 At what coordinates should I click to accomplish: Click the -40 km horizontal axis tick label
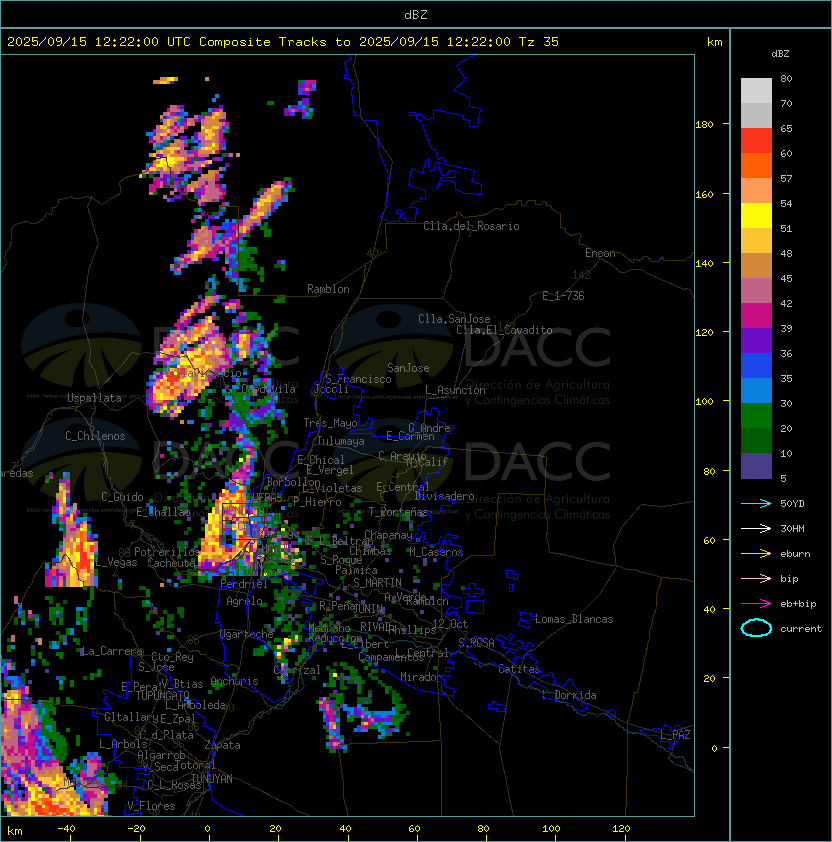tap(66, 829)
